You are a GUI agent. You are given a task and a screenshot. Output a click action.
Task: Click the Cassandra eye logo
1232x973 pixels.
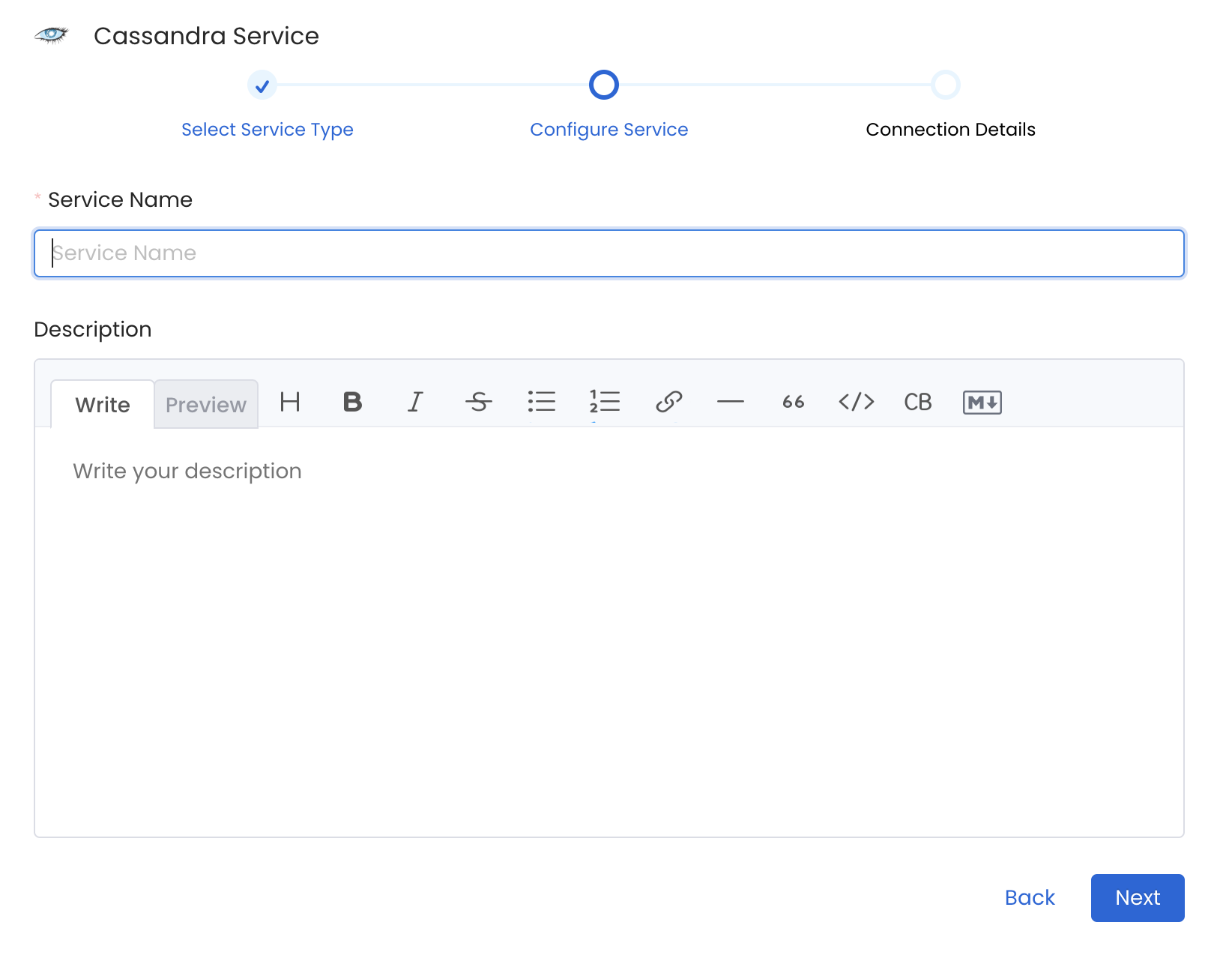tap(52, 35)
